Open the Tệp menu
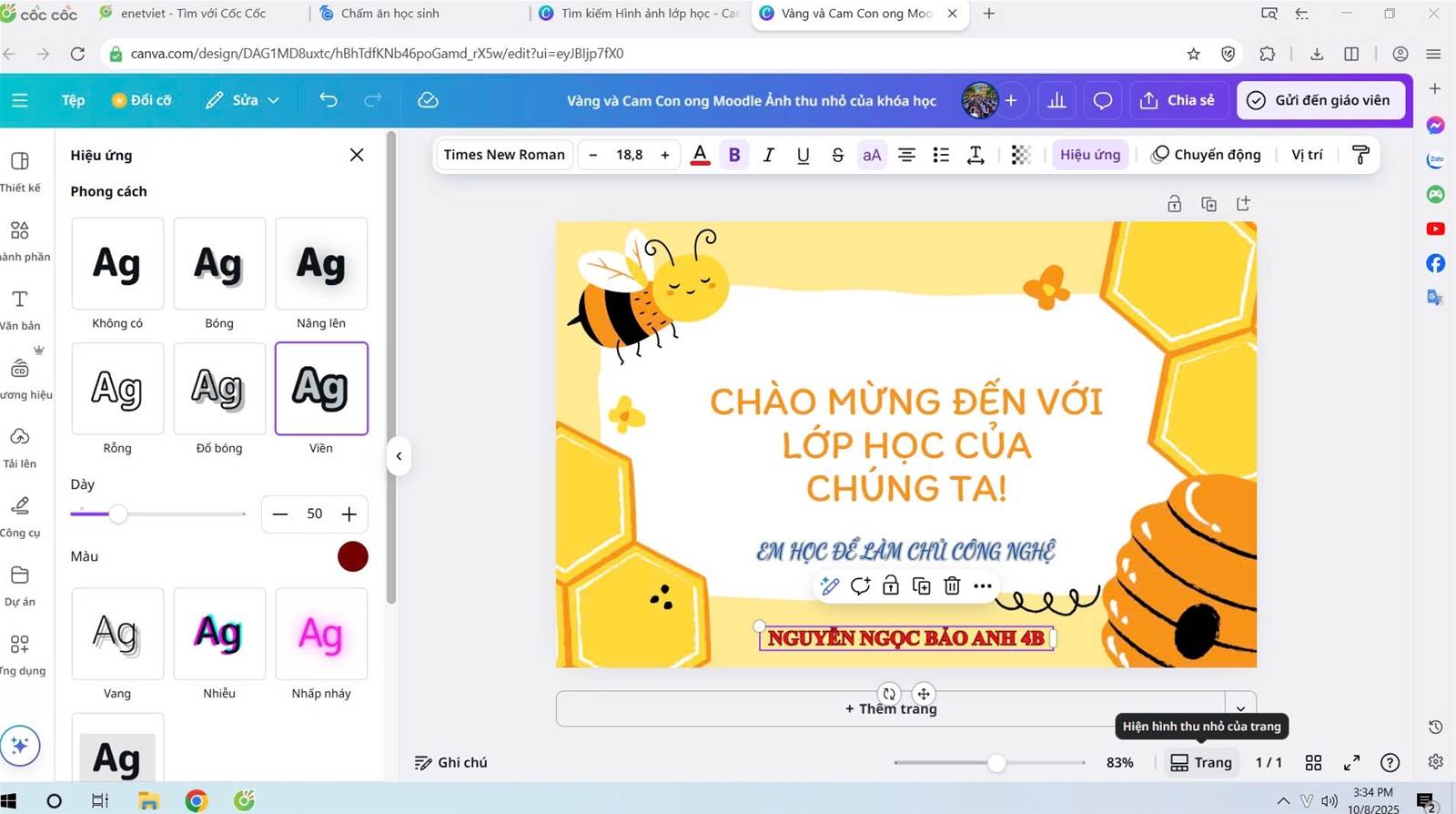This screenshot has height=814, width=1456. click(73, 100)
